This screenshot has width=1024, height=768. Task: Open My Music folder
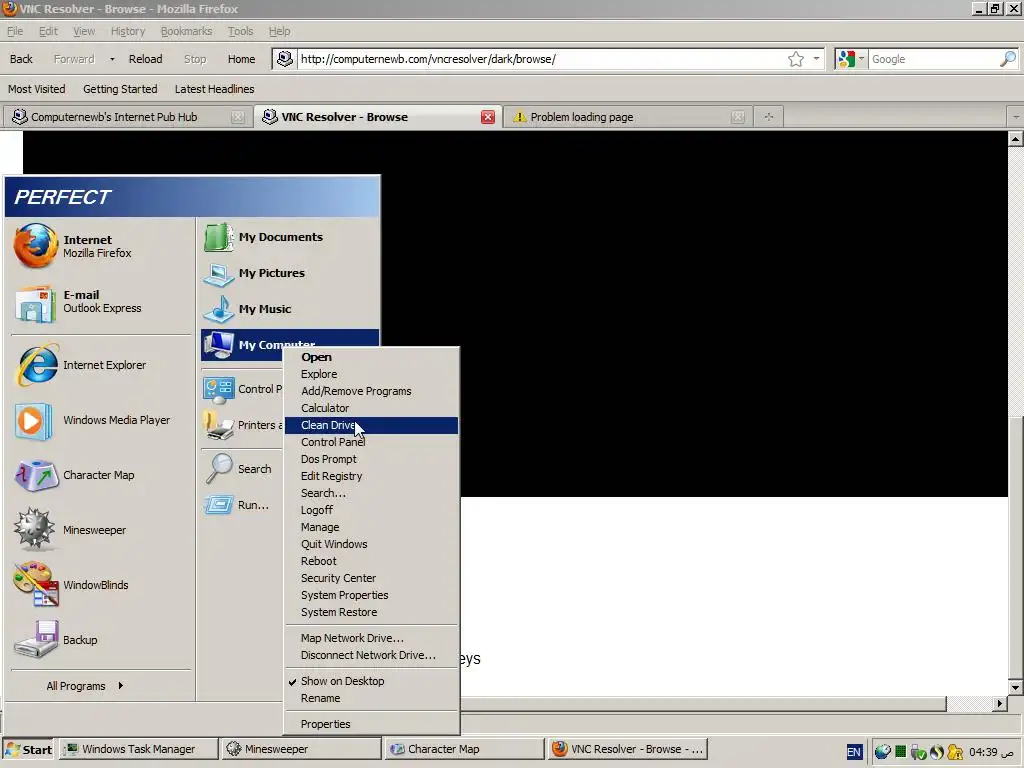(218, 309)
